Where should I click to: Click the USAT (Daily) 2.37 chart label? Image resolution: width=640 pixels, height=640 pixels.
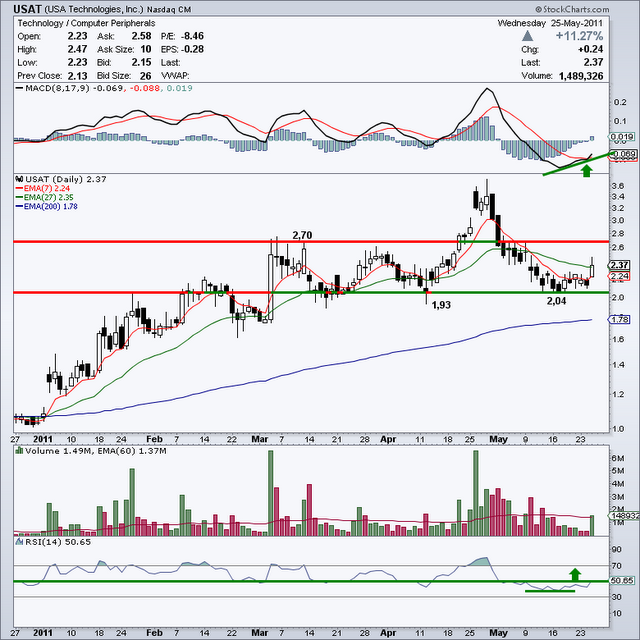(x=66, y=179)
